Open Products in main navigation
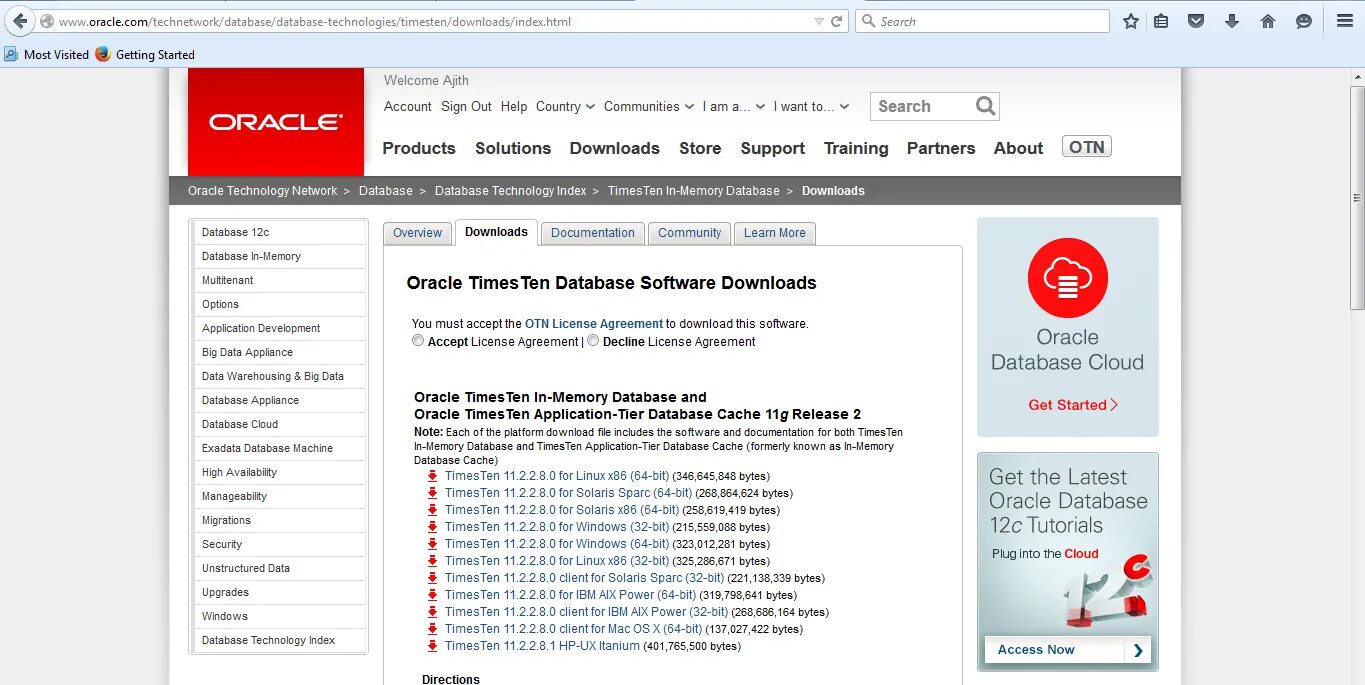The width and height of the screenshot is (1365, 685). 419,148
